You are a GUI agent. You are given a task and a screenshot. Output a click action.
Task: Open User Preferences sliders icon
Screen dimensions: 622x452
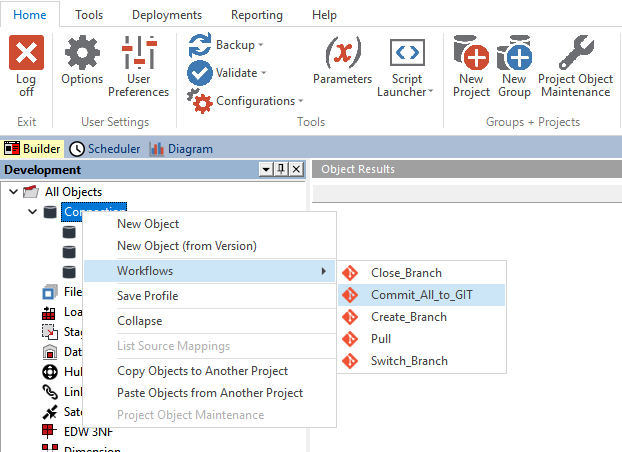point(139,54)
